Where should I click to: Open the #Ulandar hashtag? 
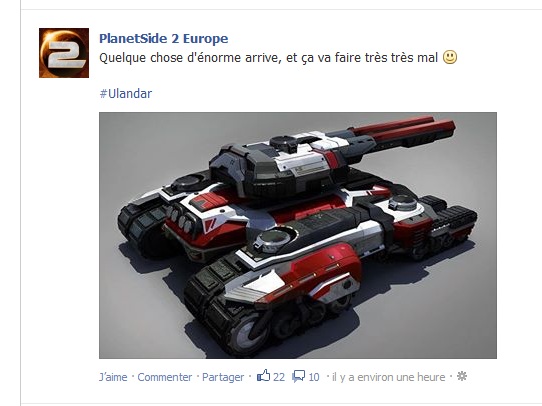tap(126, 94)
